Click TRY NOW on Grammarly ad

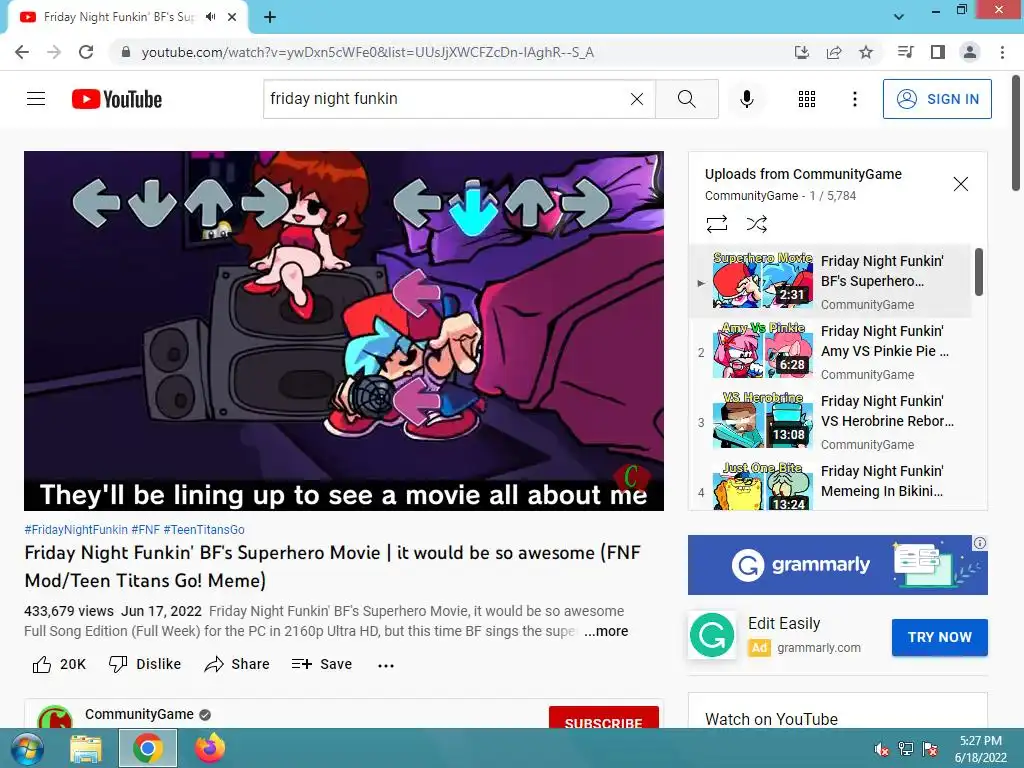pyautogui.click(x=939, y=637)
